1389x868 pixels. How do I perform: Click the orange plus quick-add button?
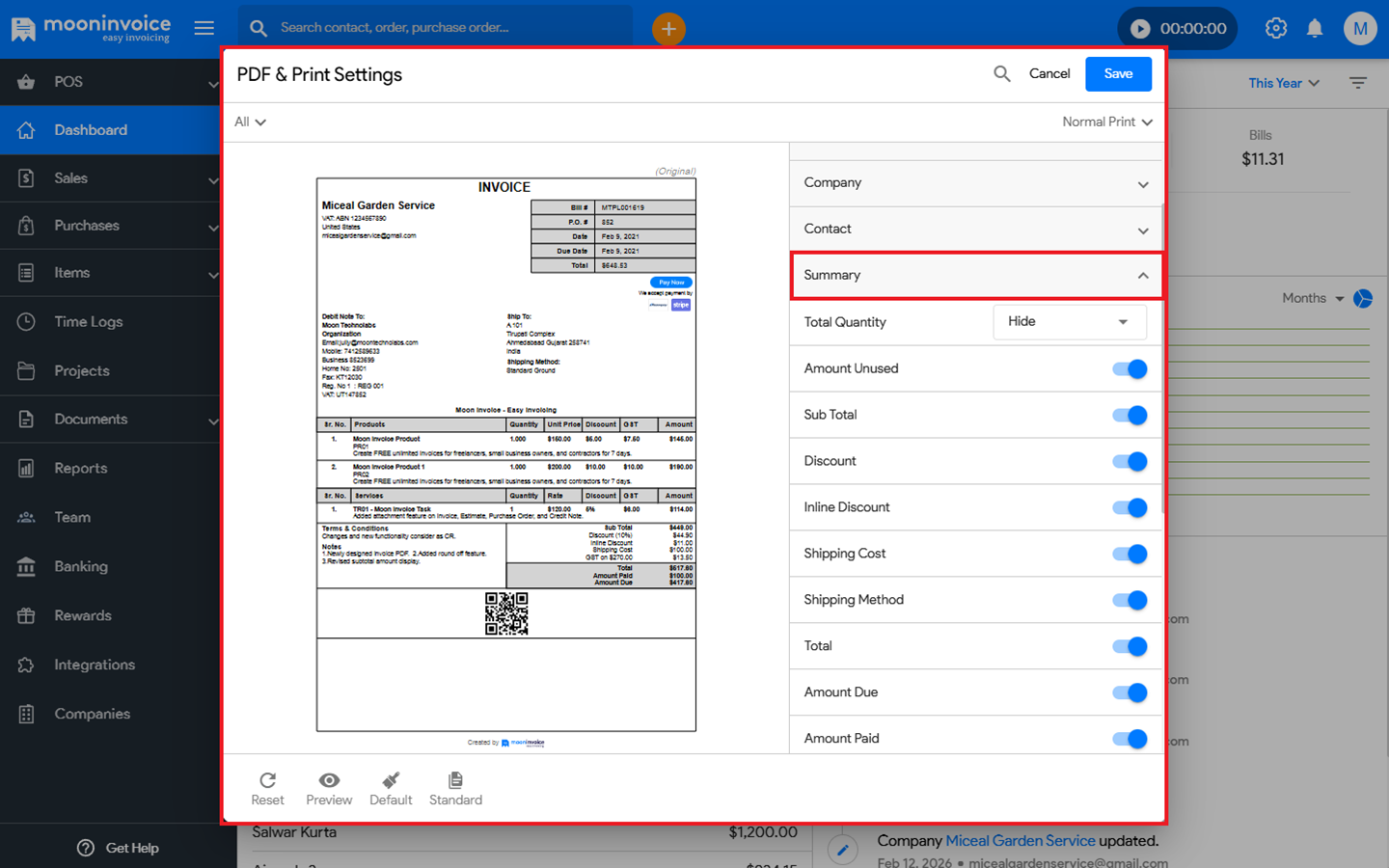coord(668,29)
